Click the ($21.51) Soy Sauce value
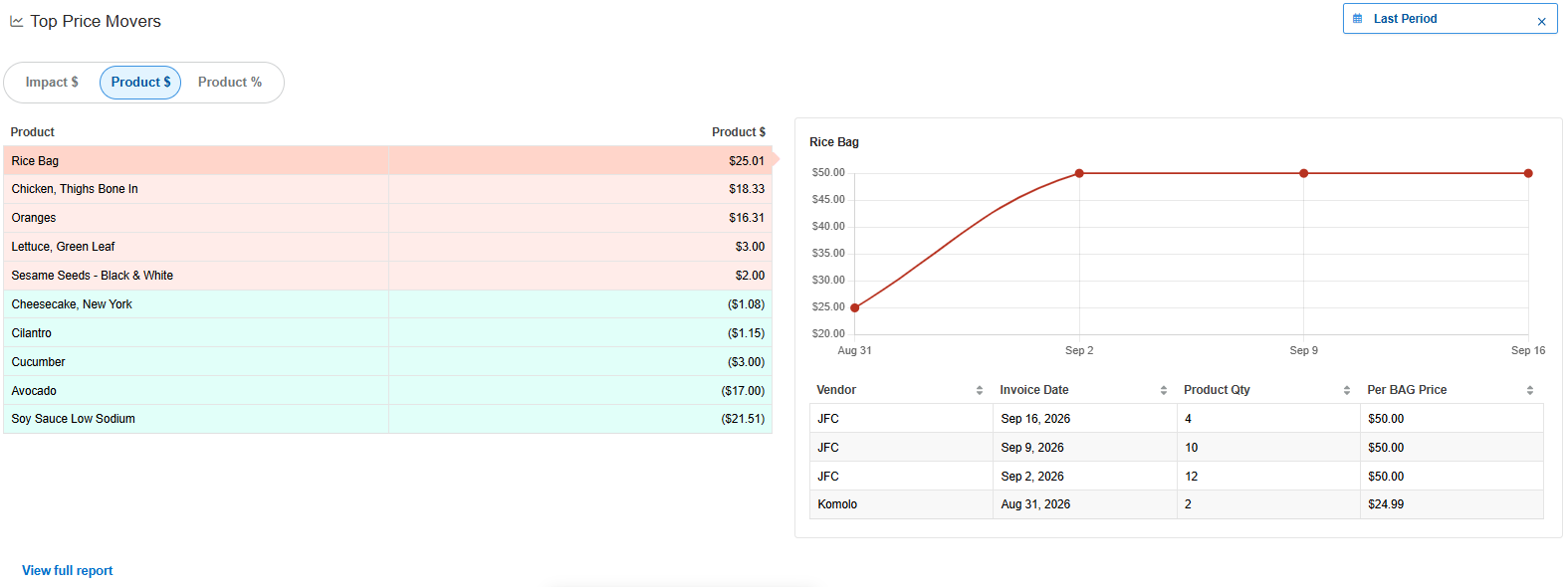The width and height of the screenshot is (1568, 587). click(x=743, y=419)
